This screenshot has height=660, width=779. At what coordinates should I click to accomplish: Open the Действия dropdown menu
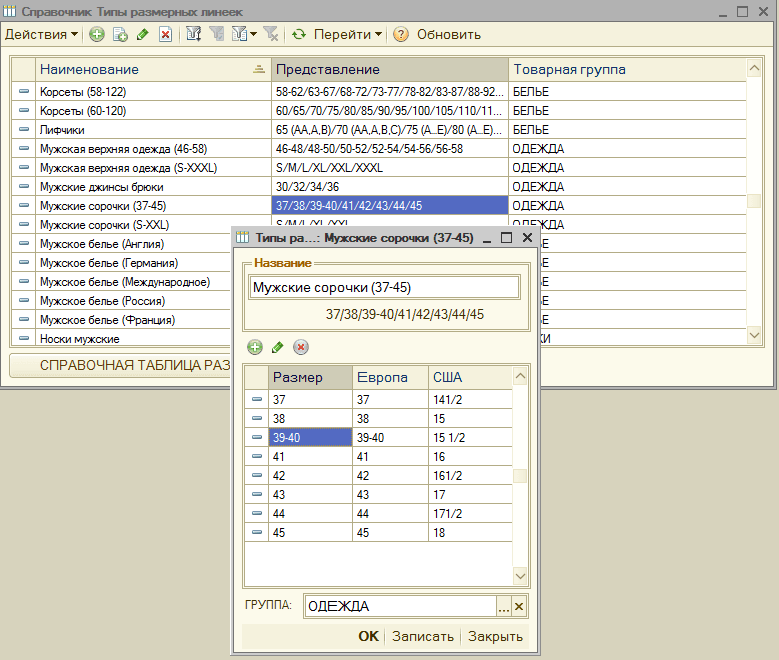click(x=42, y=34)
